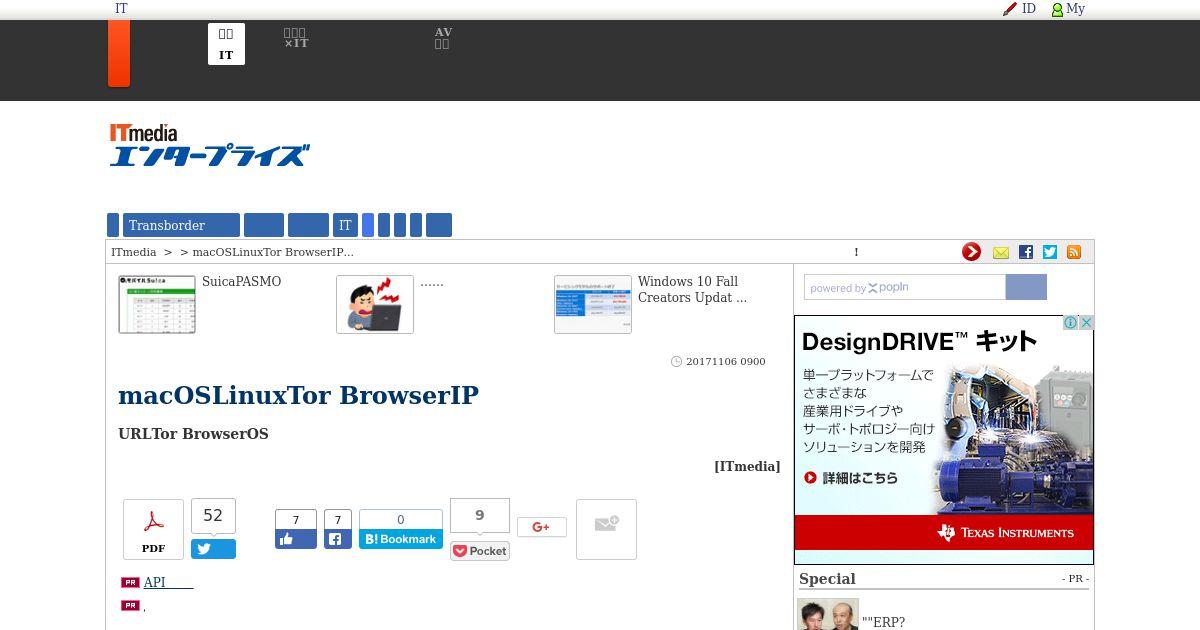Click the orange block in the dark header
Image resolution: width=1200 pixels, height=630 pixels.
pos(119,53)
